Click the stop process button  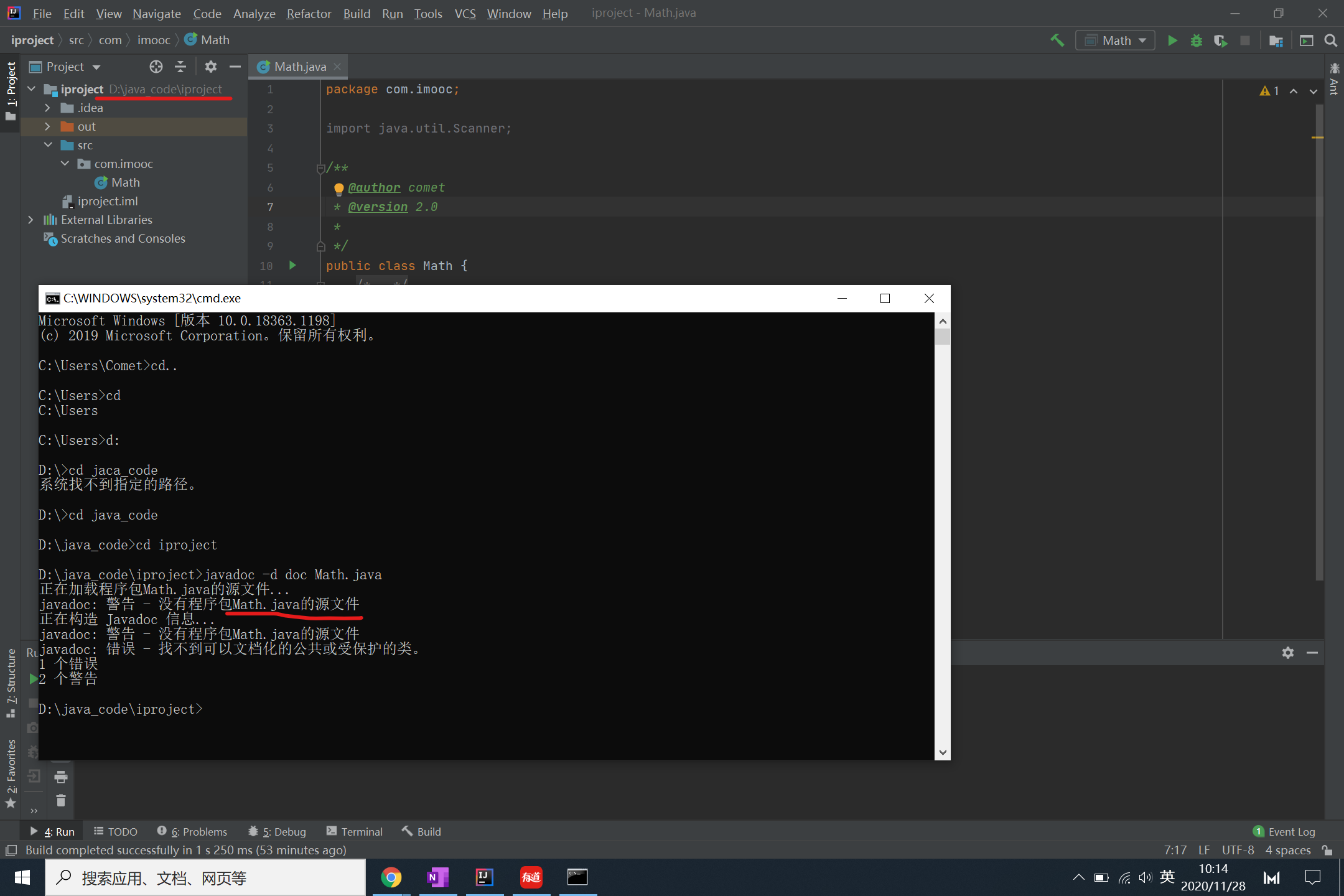click(1245, 40)
